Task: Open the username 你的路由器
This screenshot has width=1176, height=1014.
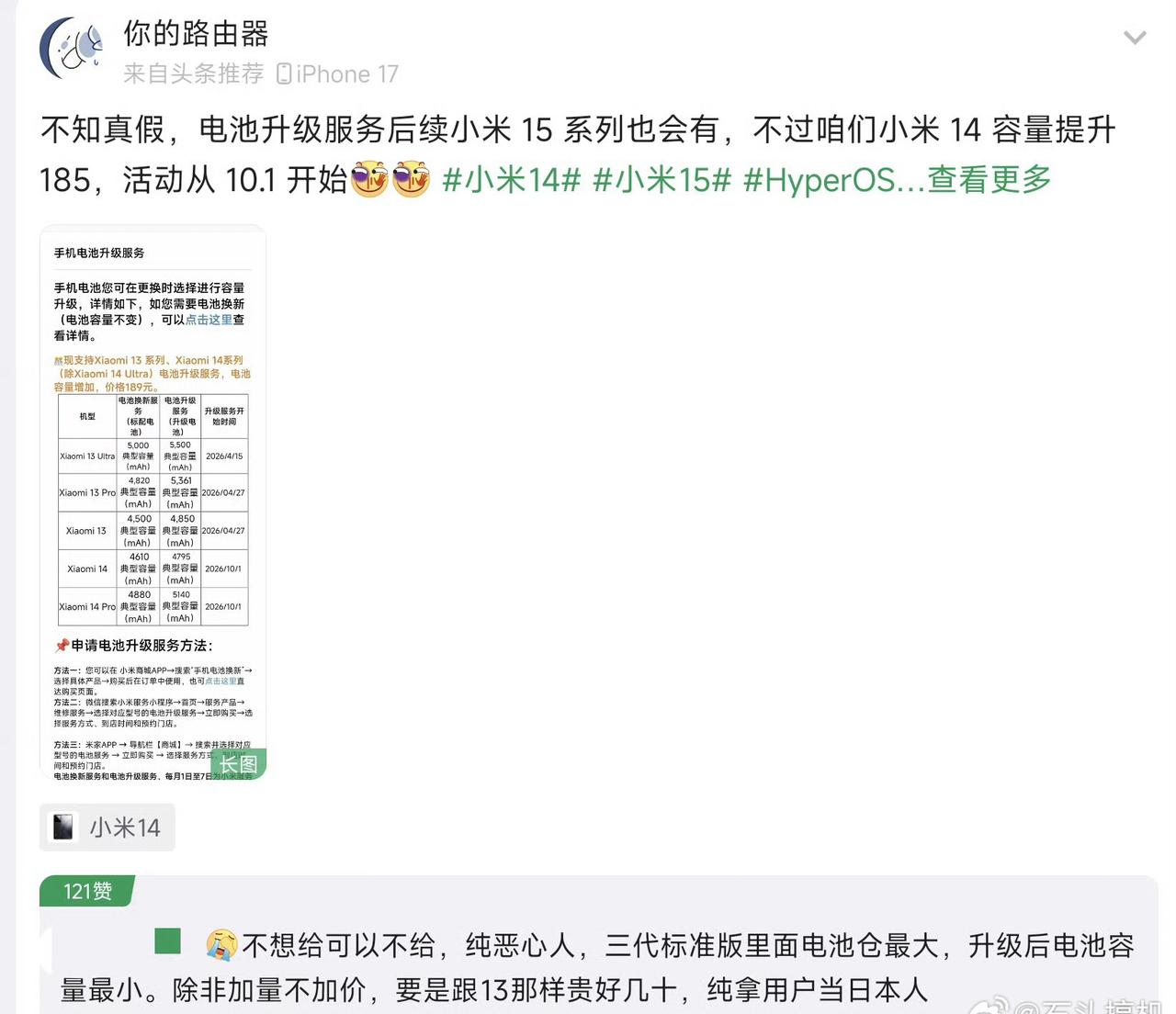Action: [196, 33]
